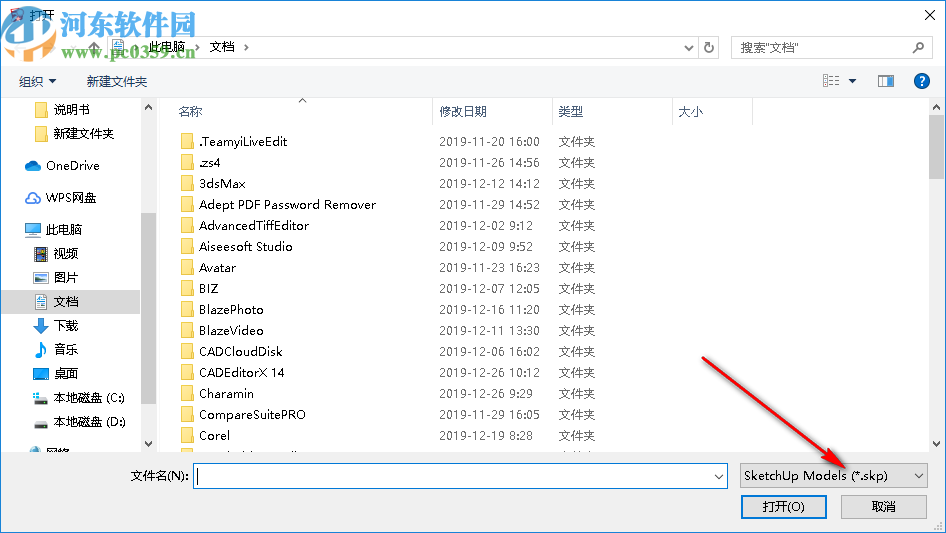Open the help question mark icon
Image resolution: width=946 pixels, height=533 pixels.
(921, 81)
